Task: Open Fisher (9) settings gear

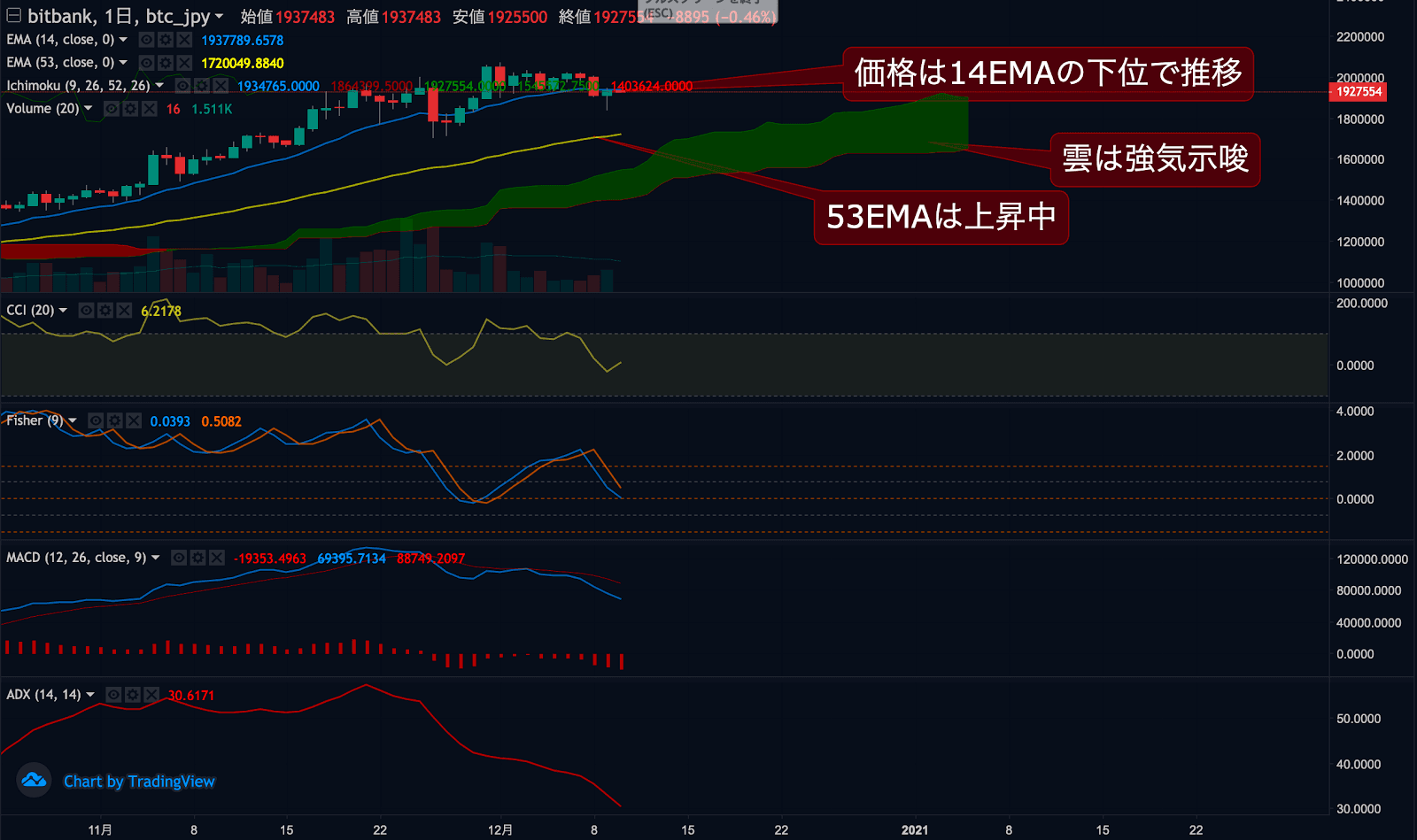Action: pyautogui.click(x=114, y=420)
